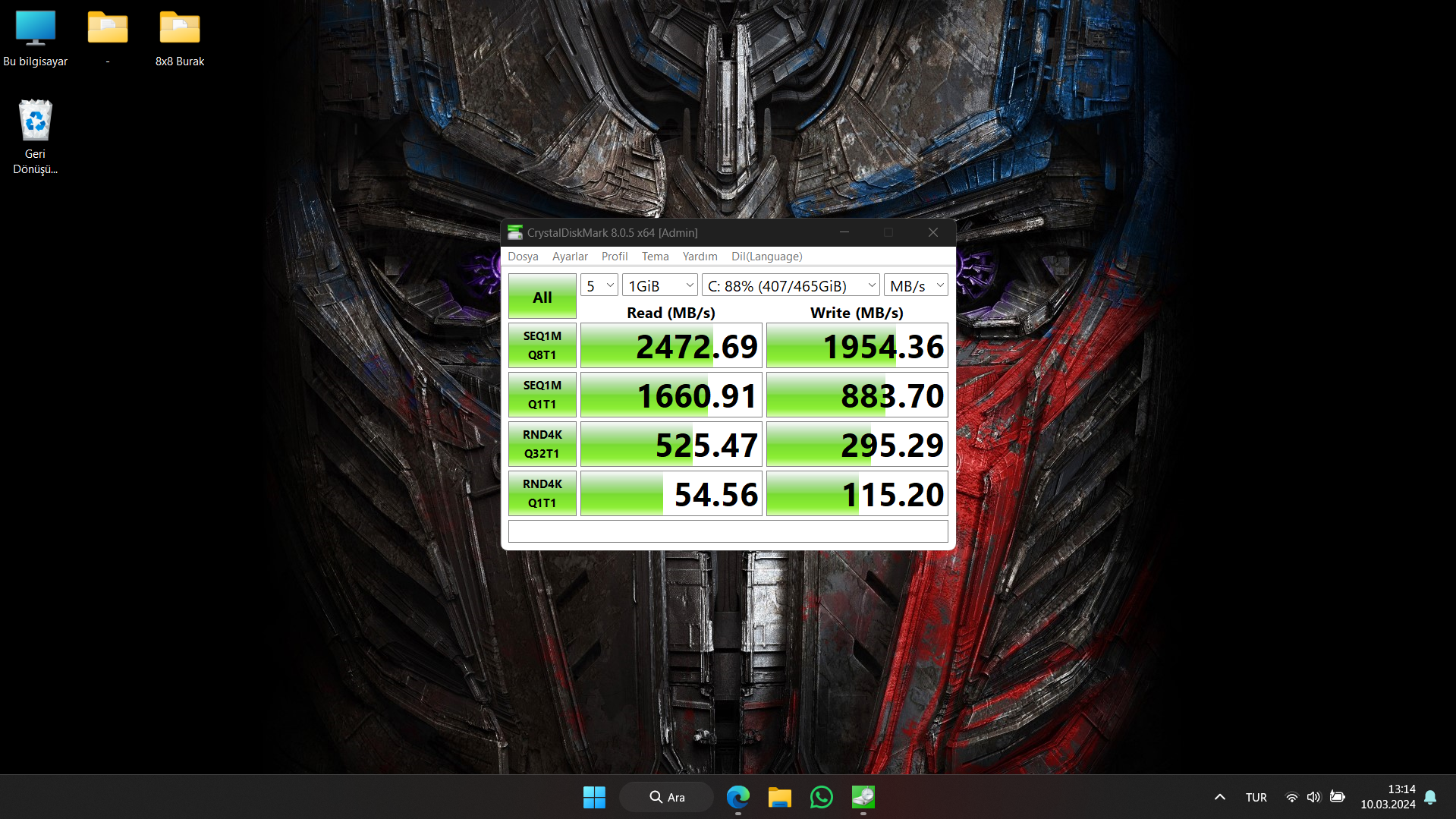Click the 2472.69 sequential read result

point(671,346)
